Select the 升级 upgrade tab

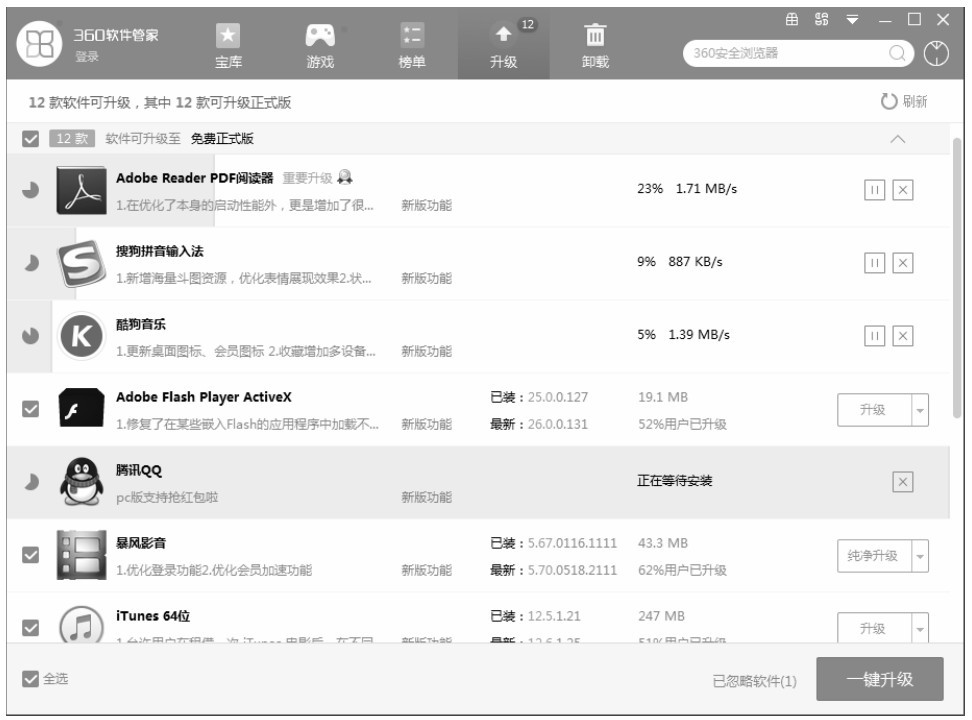(503, 45)
